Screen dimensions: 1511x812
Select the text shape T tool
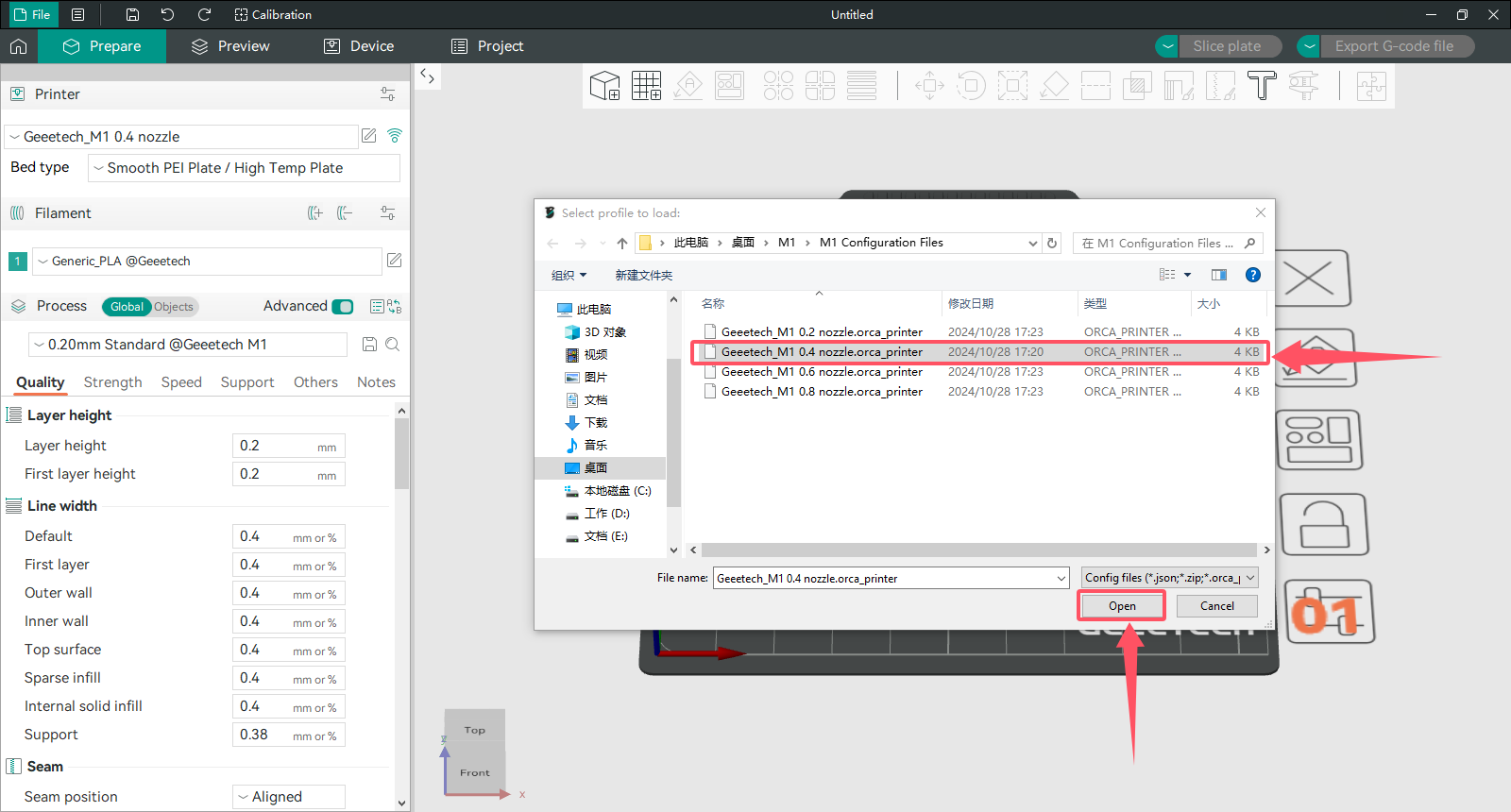pyautogui.click(x=1262, y=86)
